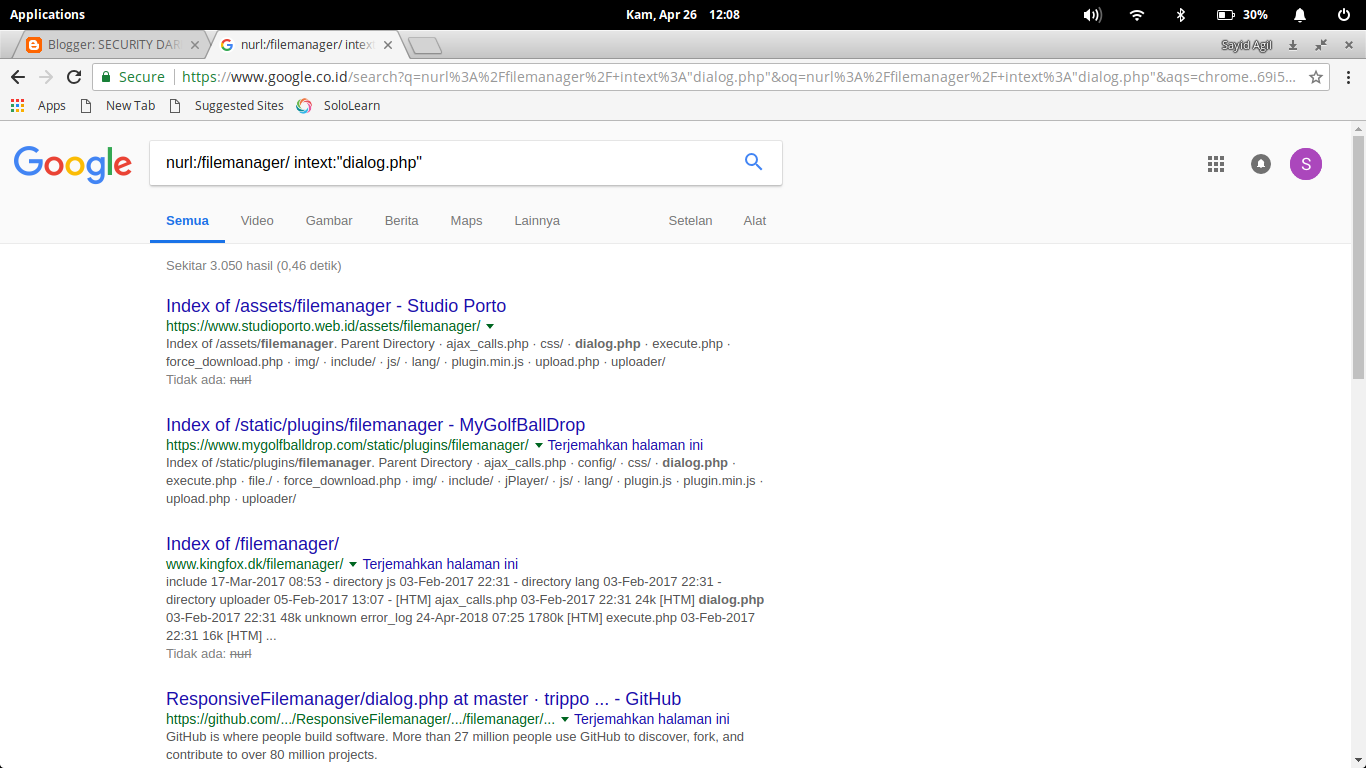The image size is (1366, 768).
Task: Open the Google apps grid icon
Action: click(1216, 164)
